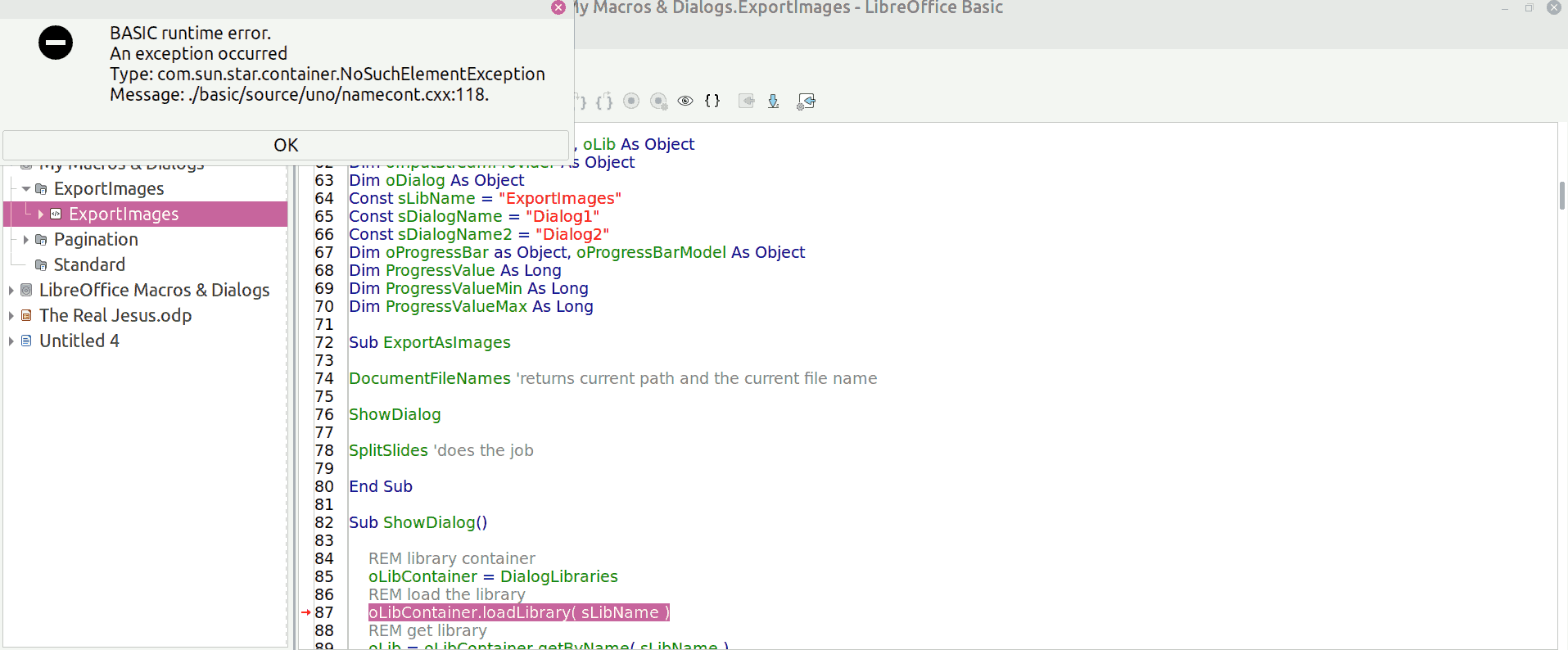
Task: Click the ExportImages module code icon
Action: (x=56, y=214)
